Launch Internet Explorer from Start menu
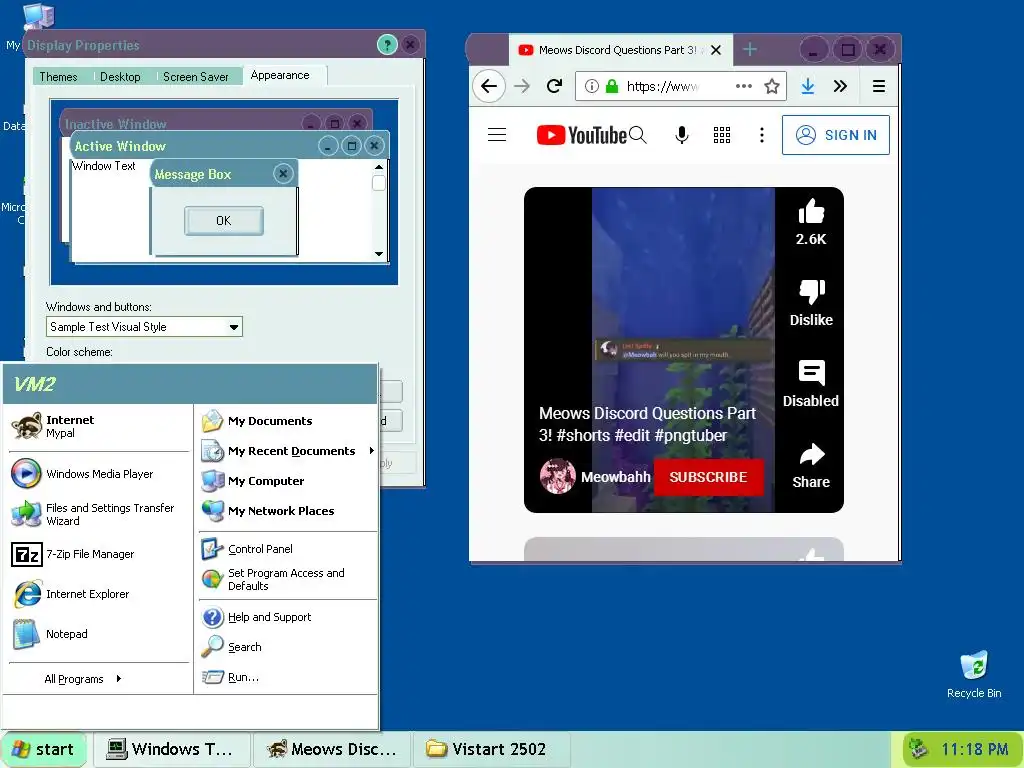The width and height of the screenshot is (1024, 768). (x=98, y=594)
